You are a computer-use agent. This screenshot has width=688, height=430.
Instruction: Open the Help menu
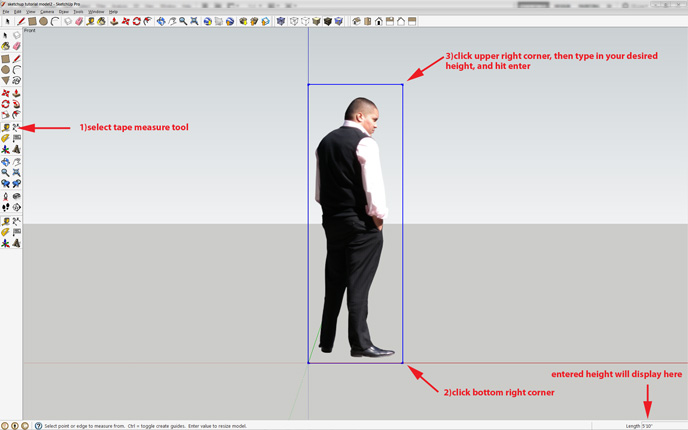click(113, 11)
